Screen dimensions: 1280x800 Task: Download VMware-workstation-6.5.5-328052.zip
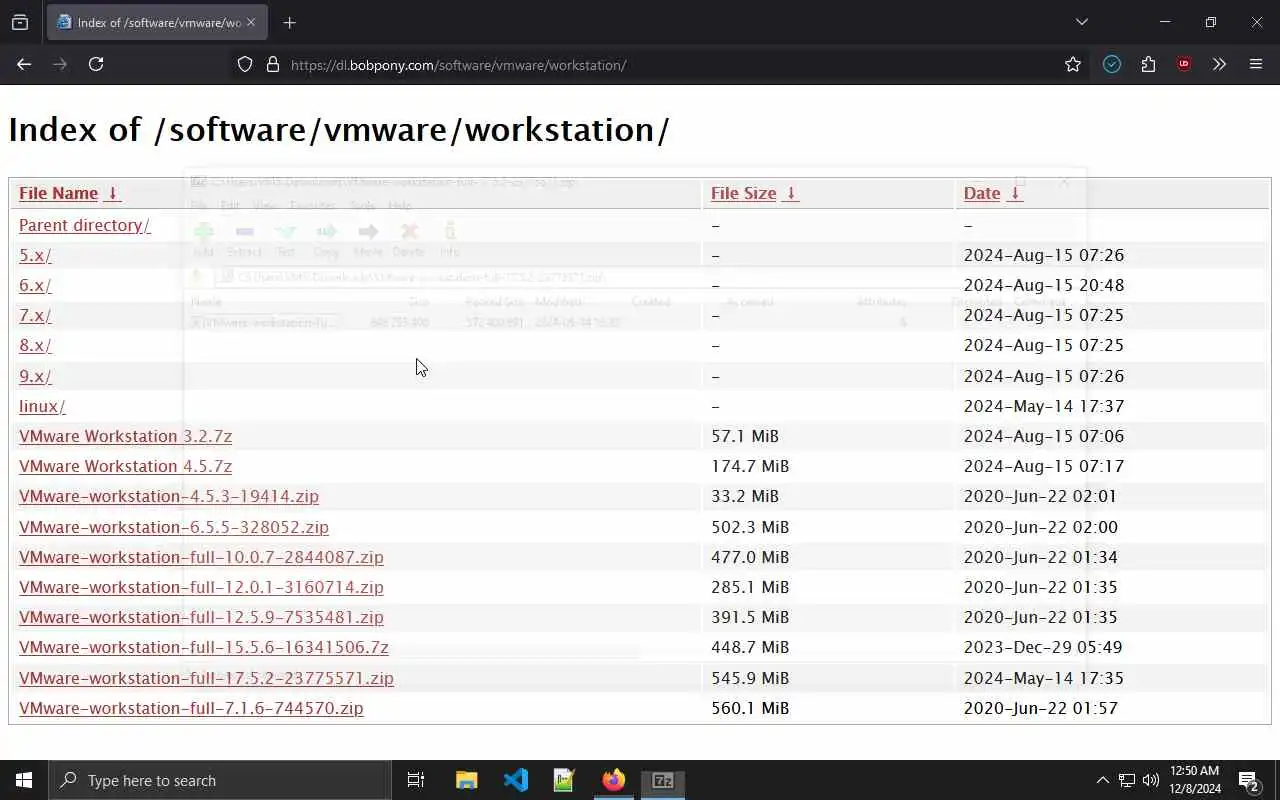pyautogui.click(x=174, y=527)
